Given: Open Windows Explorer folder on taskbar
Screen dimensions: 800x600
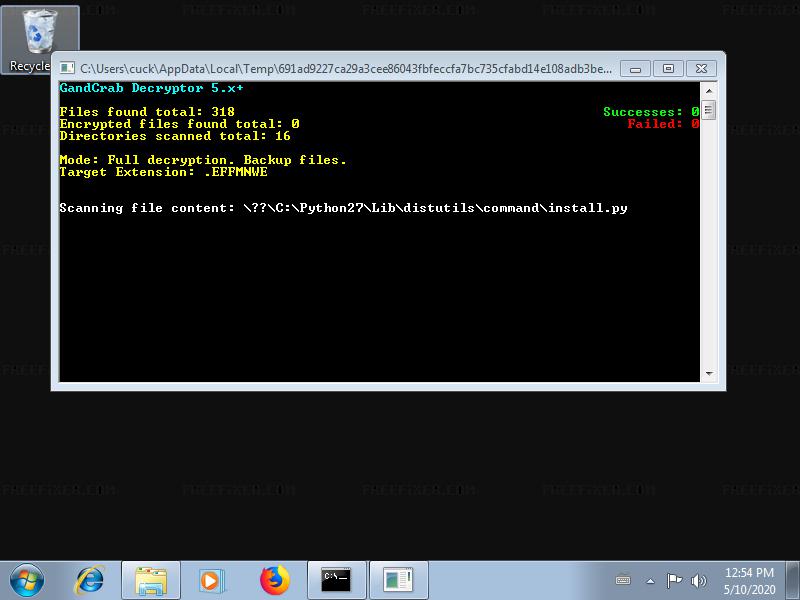Looking at the screenshot, I should tap(151, 580).
